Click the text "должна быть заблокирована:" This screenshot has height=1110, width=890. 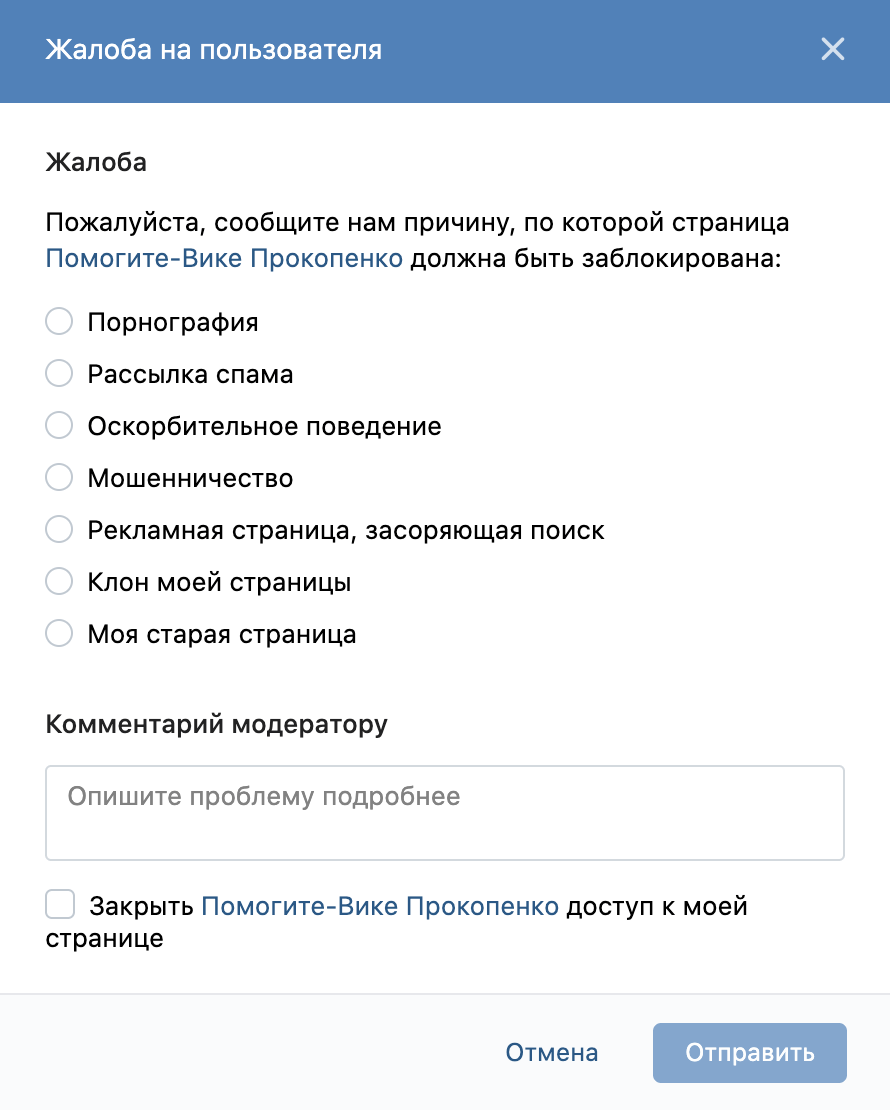(594, 259)
